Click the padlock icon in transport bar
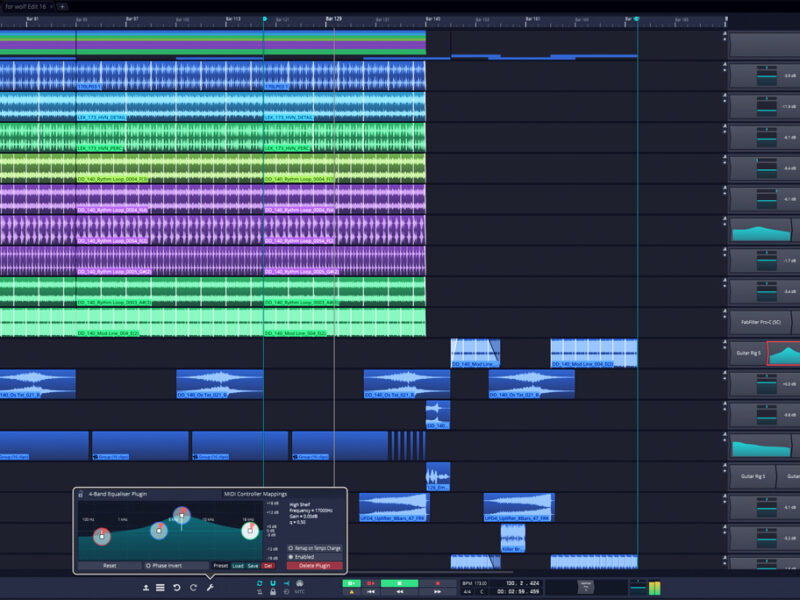Viewport: 800px width, 600px height. pyautogui.click(x=273, y=593)
